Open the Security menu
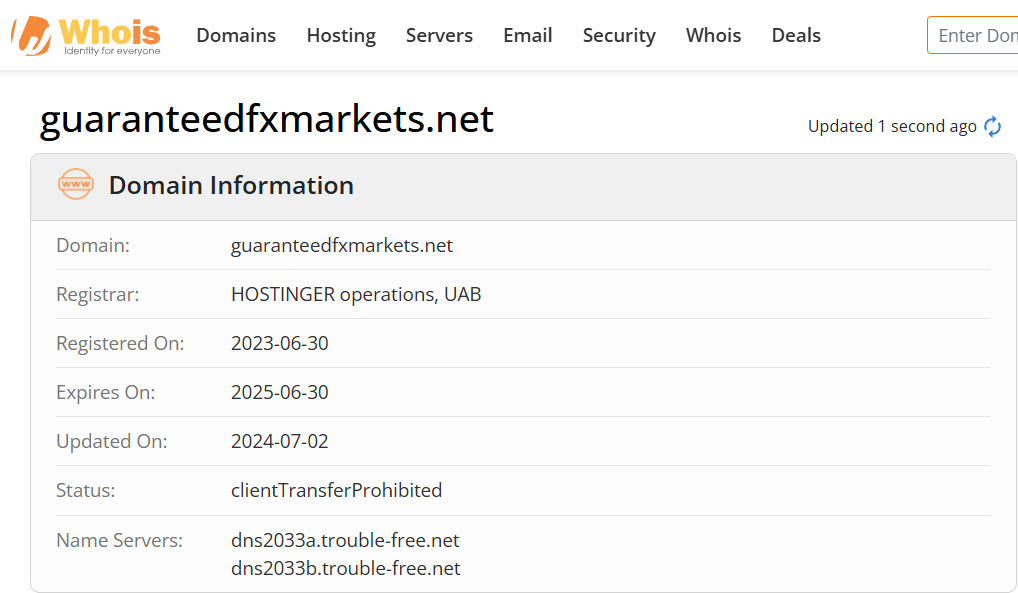 coord(619,35)
